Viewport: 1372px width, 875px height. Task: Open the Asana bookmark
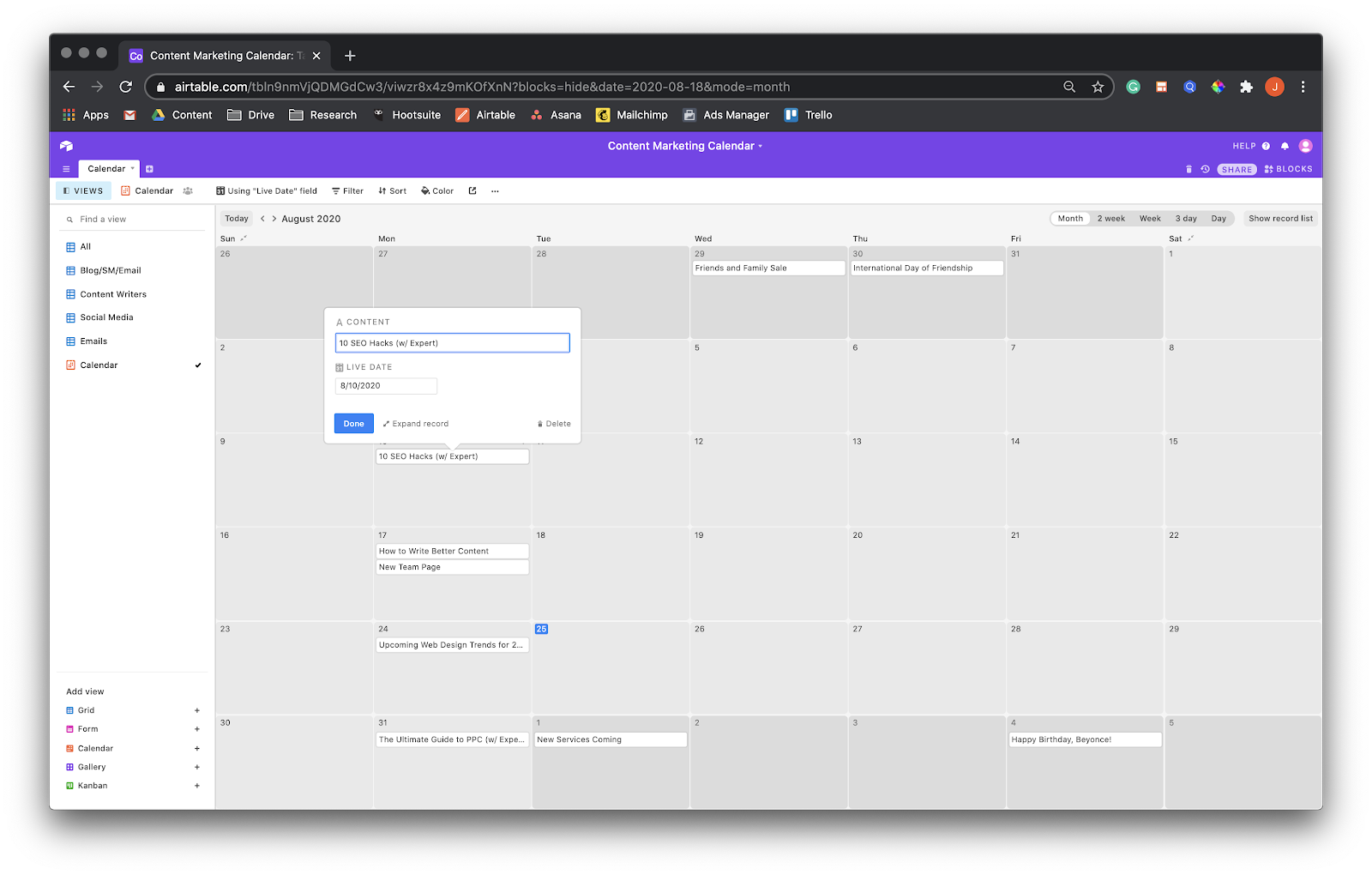556,115
